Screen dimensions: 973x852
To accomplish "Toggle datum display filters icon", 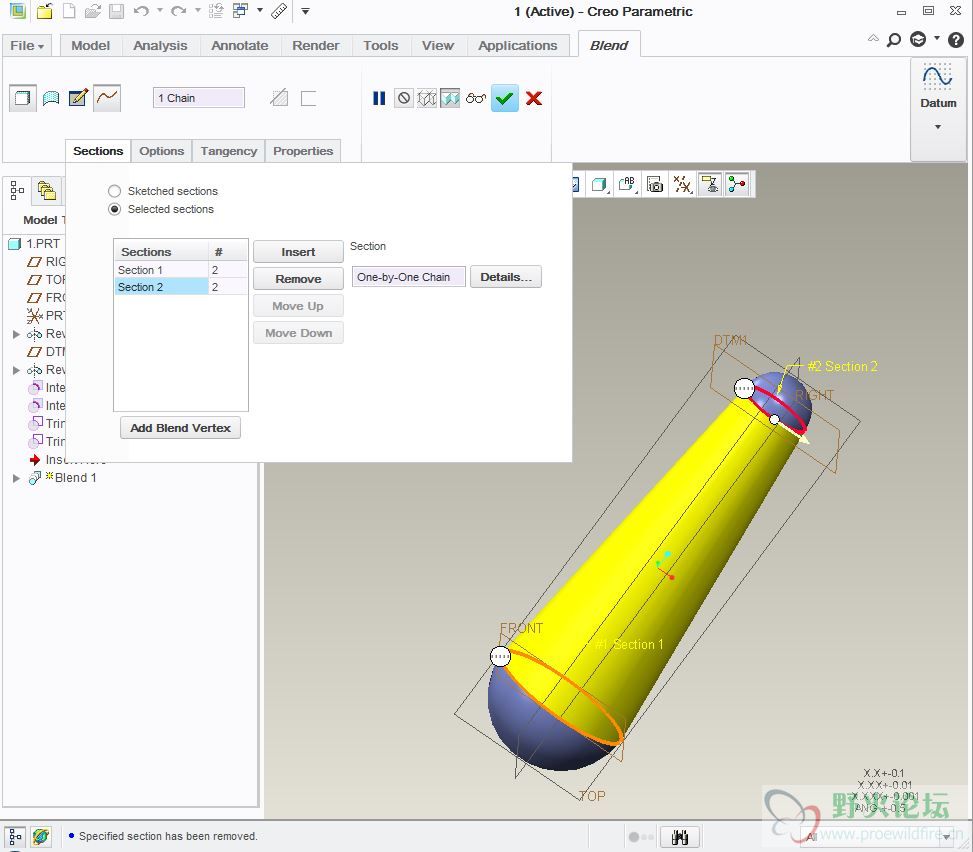I will tap(683, 184).
